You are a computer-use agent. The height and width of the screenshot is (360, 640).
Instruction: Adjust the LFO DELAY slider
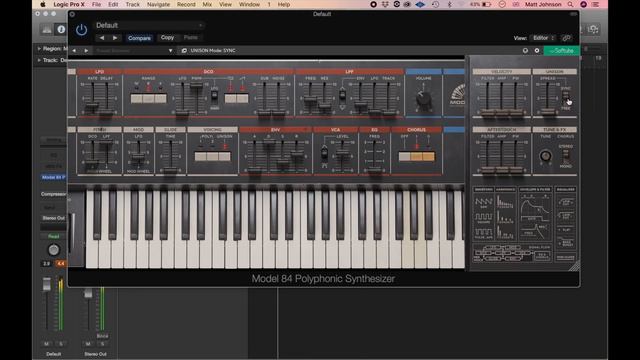coord(107,113)
